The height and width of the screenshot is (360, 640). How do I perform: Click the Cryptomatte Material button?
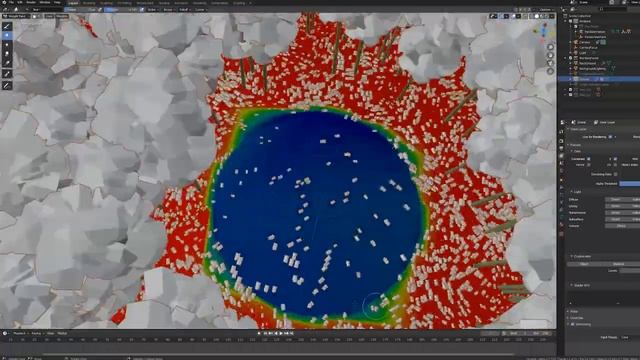(618, 264)
